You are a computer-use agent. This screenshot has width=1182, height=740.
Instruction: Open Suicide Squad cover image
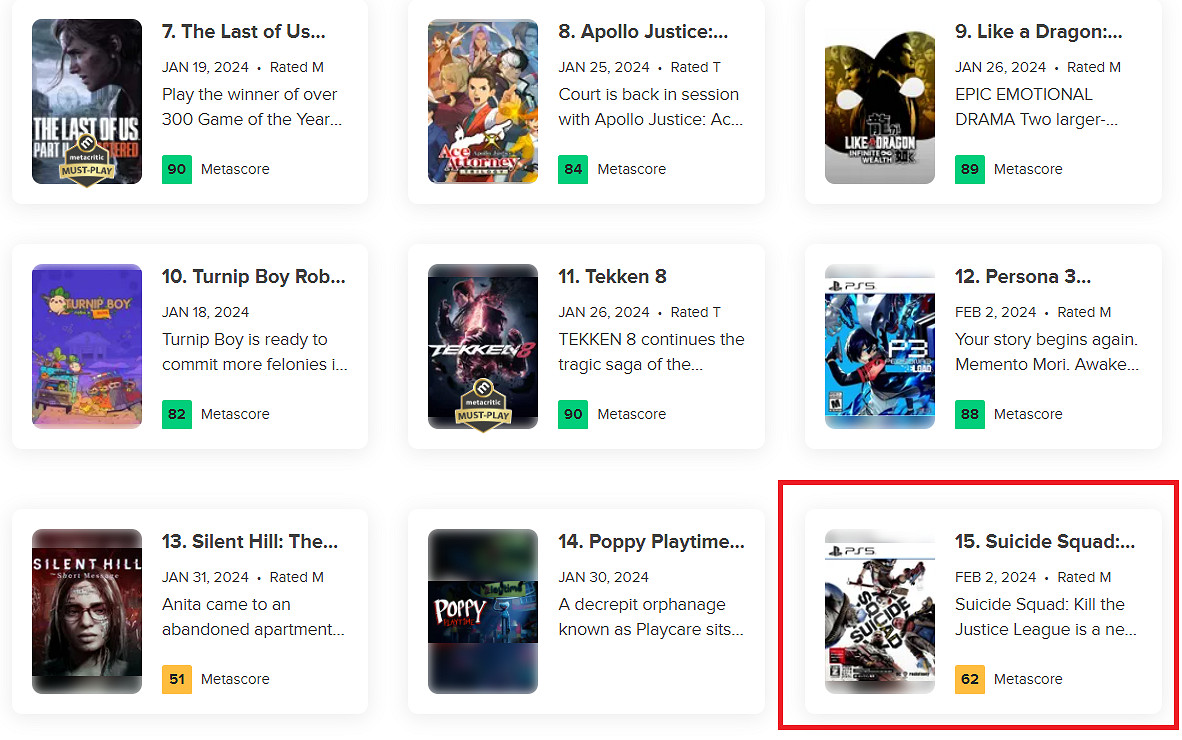(879, 610)
